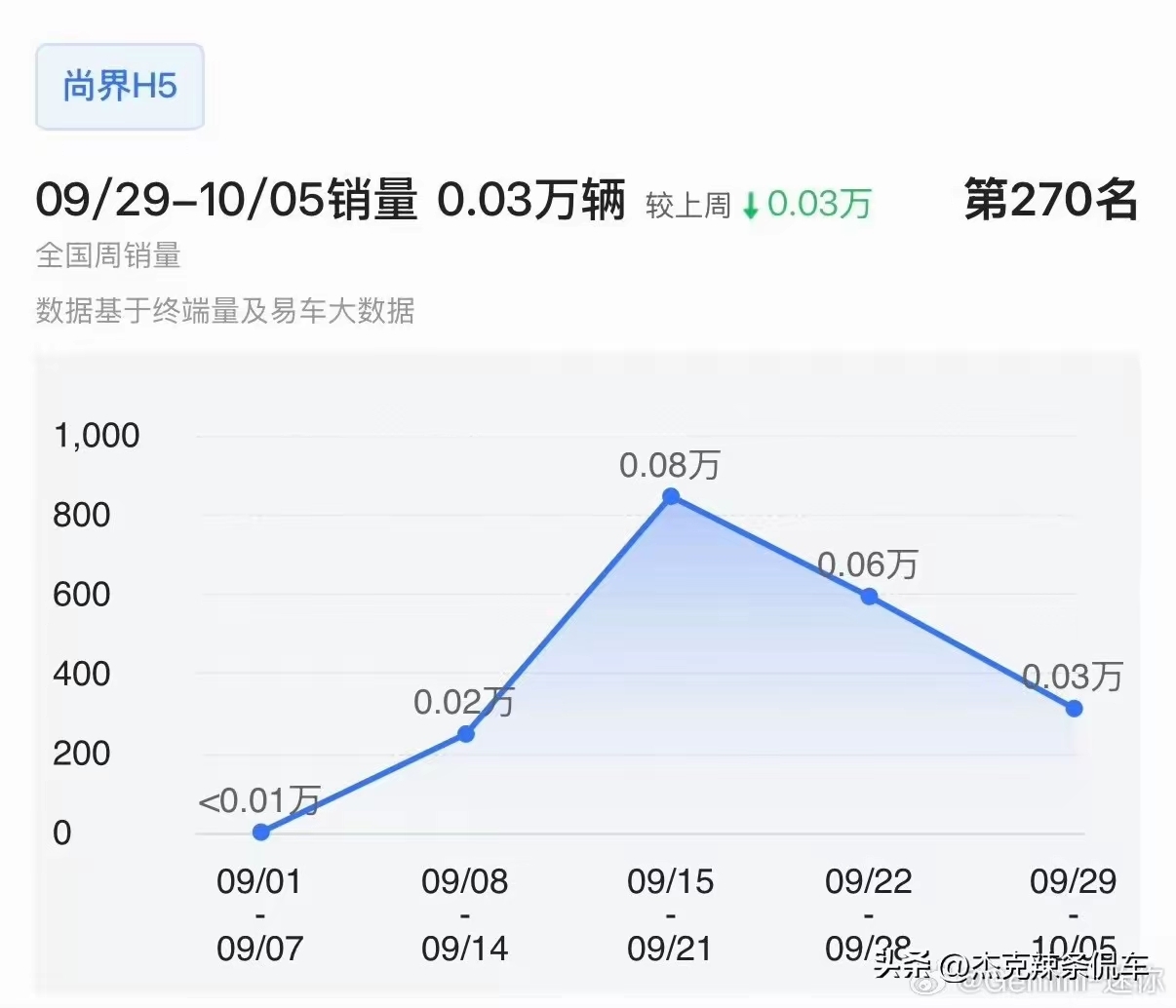Click the green 0.03万 change value
The width and height of the screenshot is (1176, 1008).
click(x=819, y=205)
